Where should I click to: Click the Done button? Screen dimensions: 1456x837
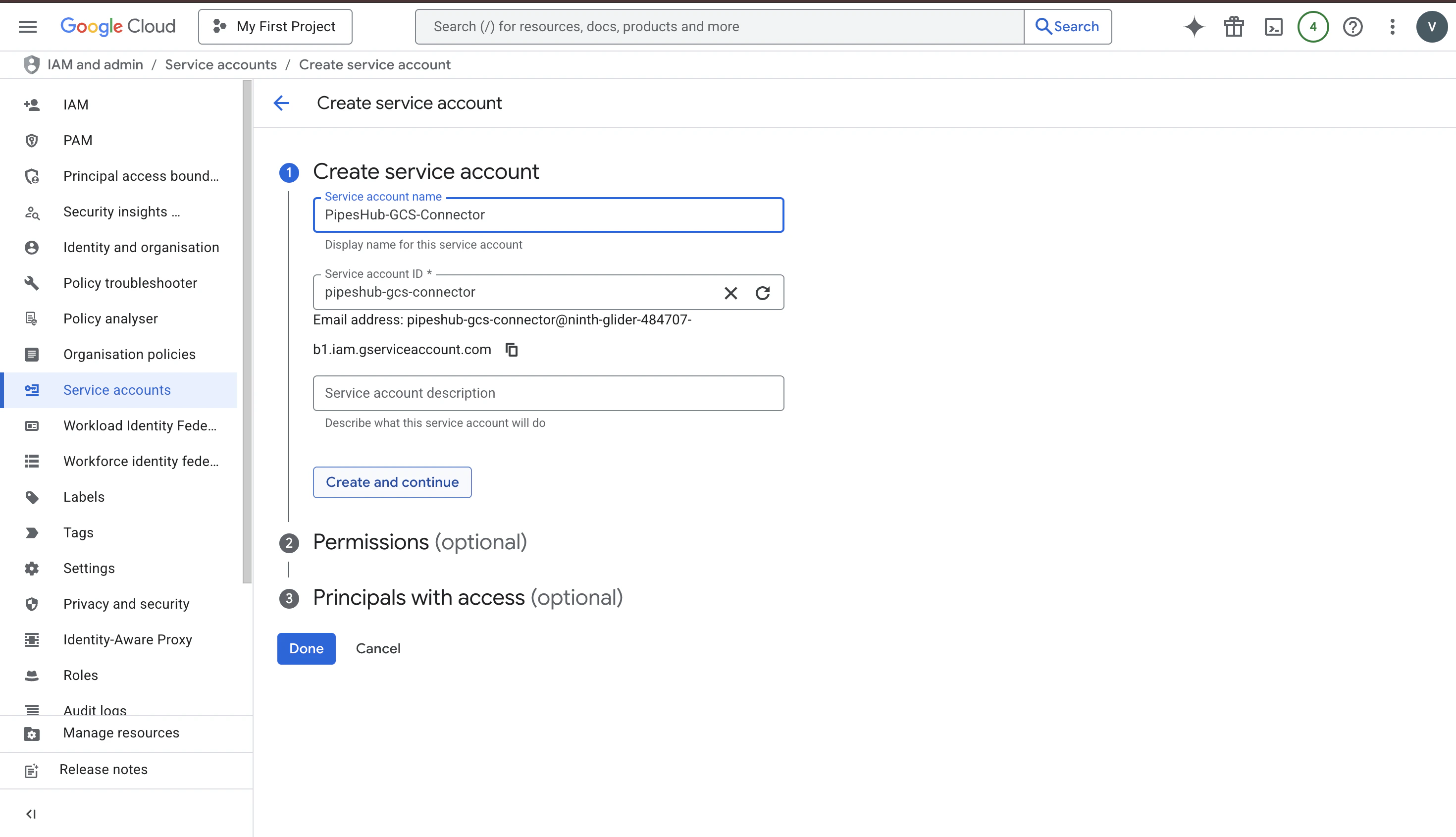pos(306,648)
